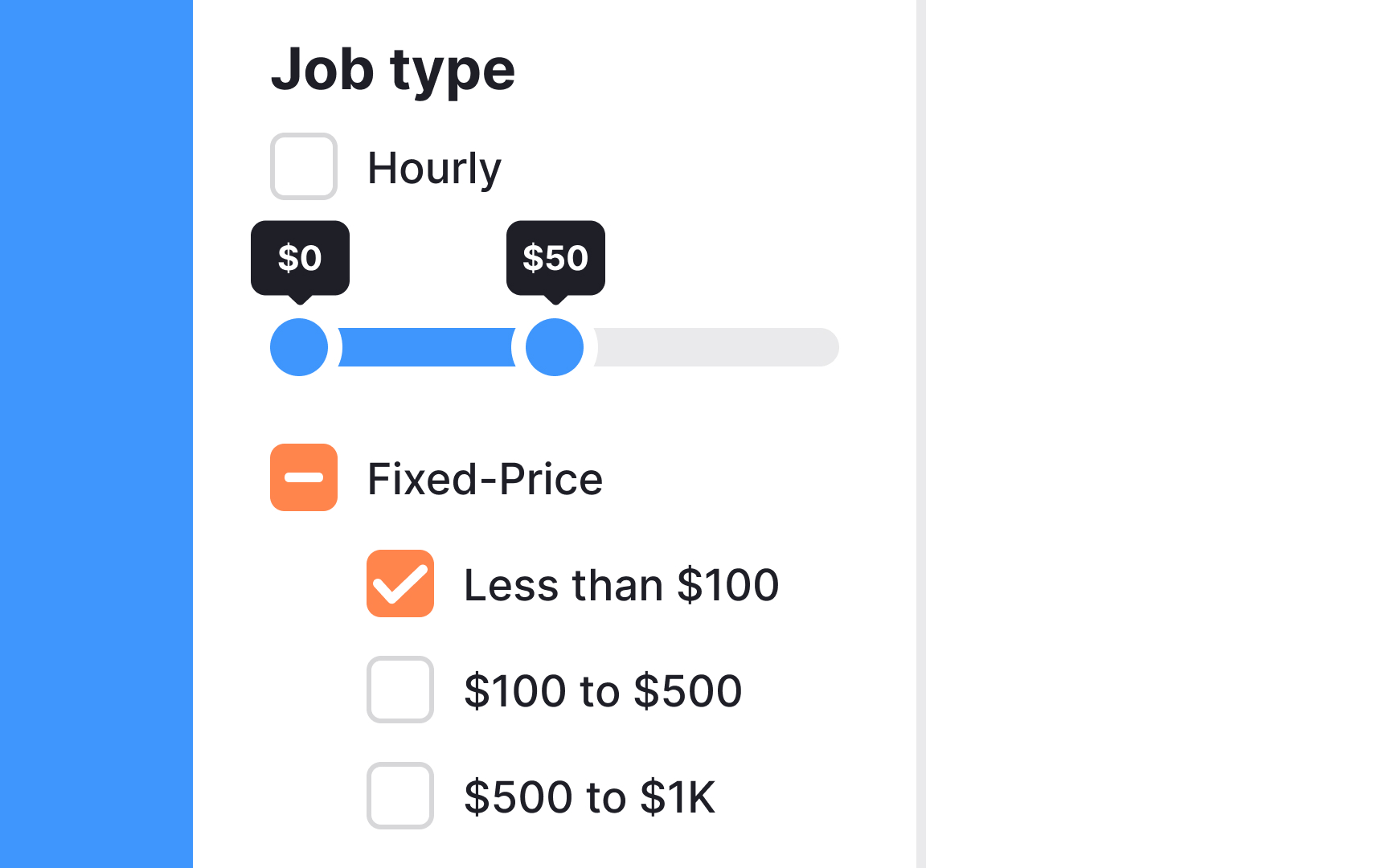Click the left slider handle at $0
Image resolution: width=1389 pixels, height=868 pixels.
point(299,347)
